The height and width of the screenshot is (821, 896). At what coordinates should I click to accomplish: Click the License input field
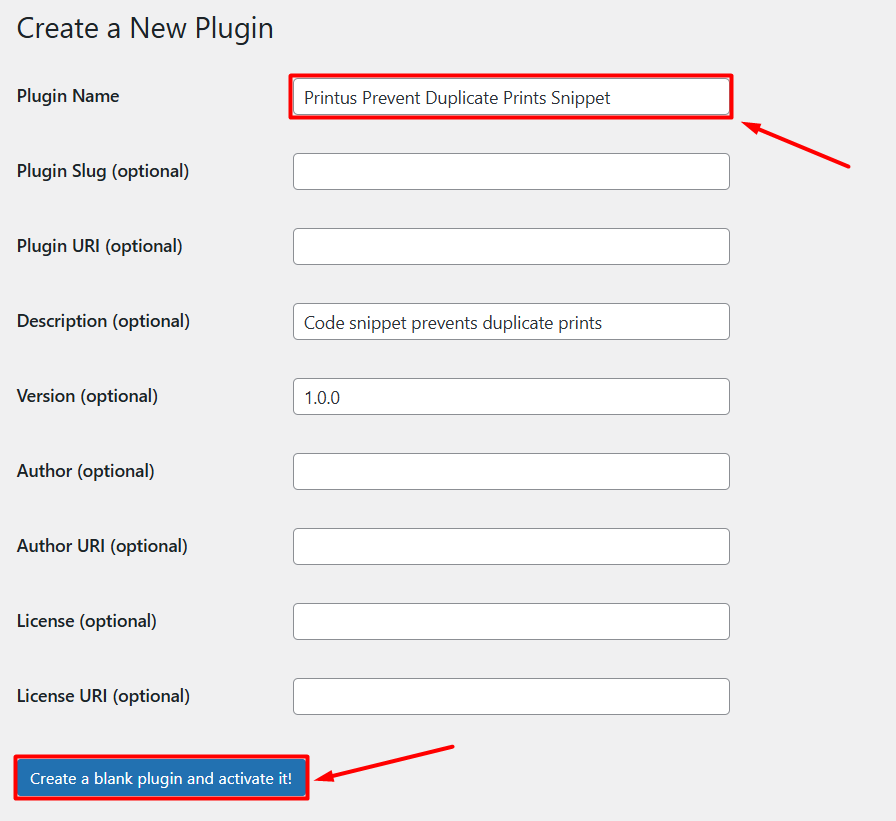pos(511,621)
